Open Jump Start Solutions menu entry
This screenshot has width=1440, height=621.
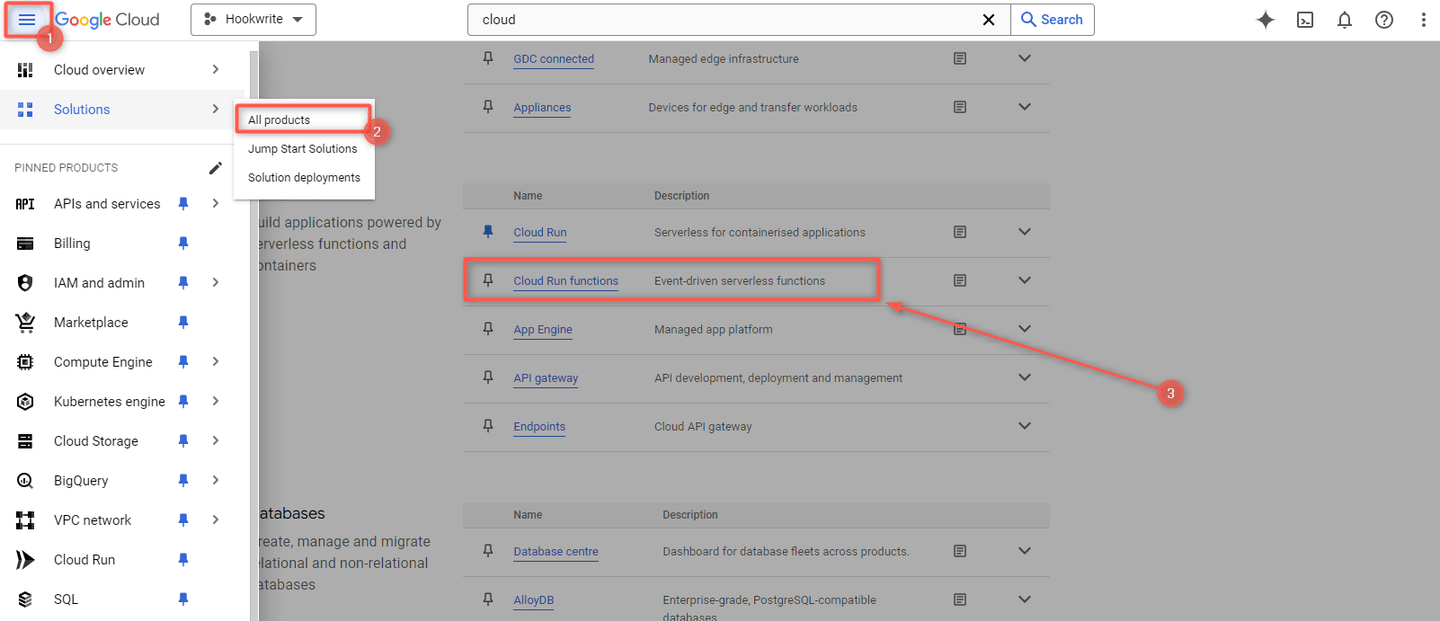[x=303, y=148]
